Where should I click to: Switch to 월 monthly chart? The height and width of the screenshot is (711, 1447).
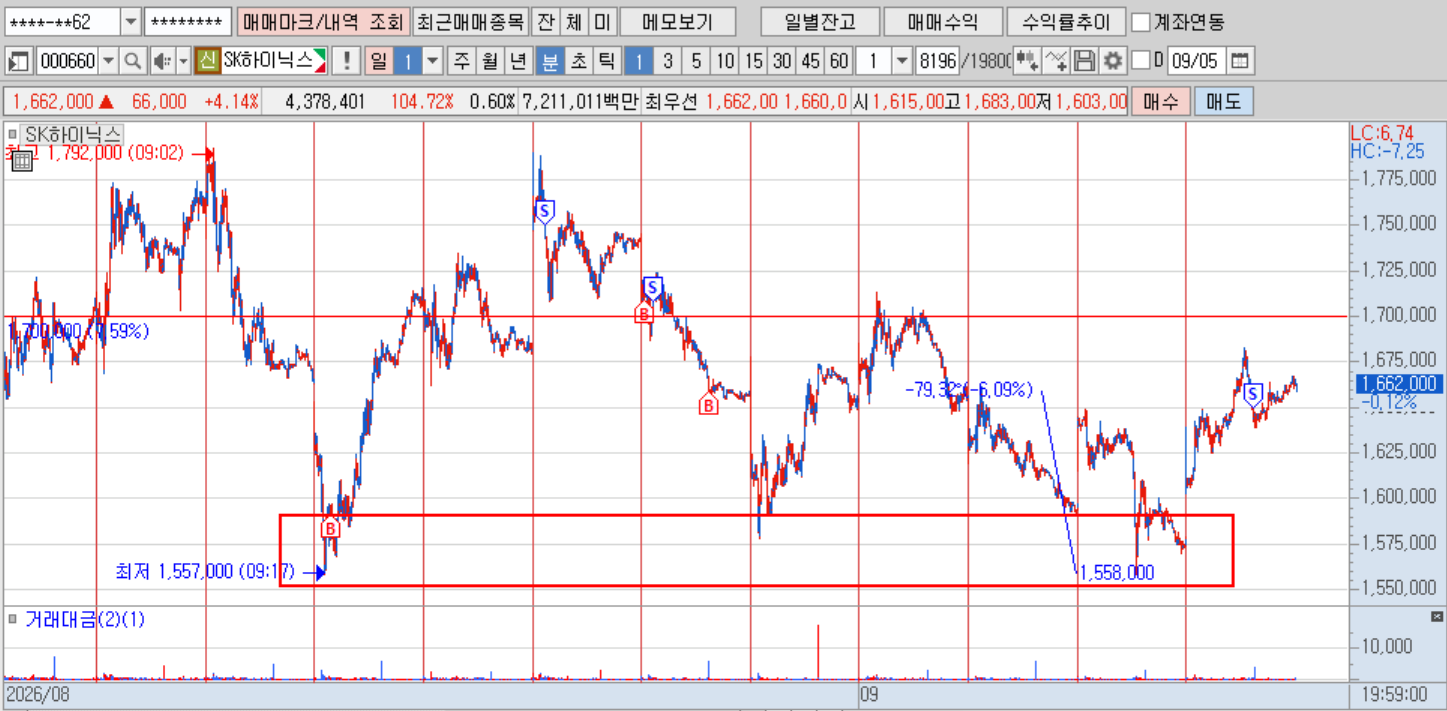[489, 61]
